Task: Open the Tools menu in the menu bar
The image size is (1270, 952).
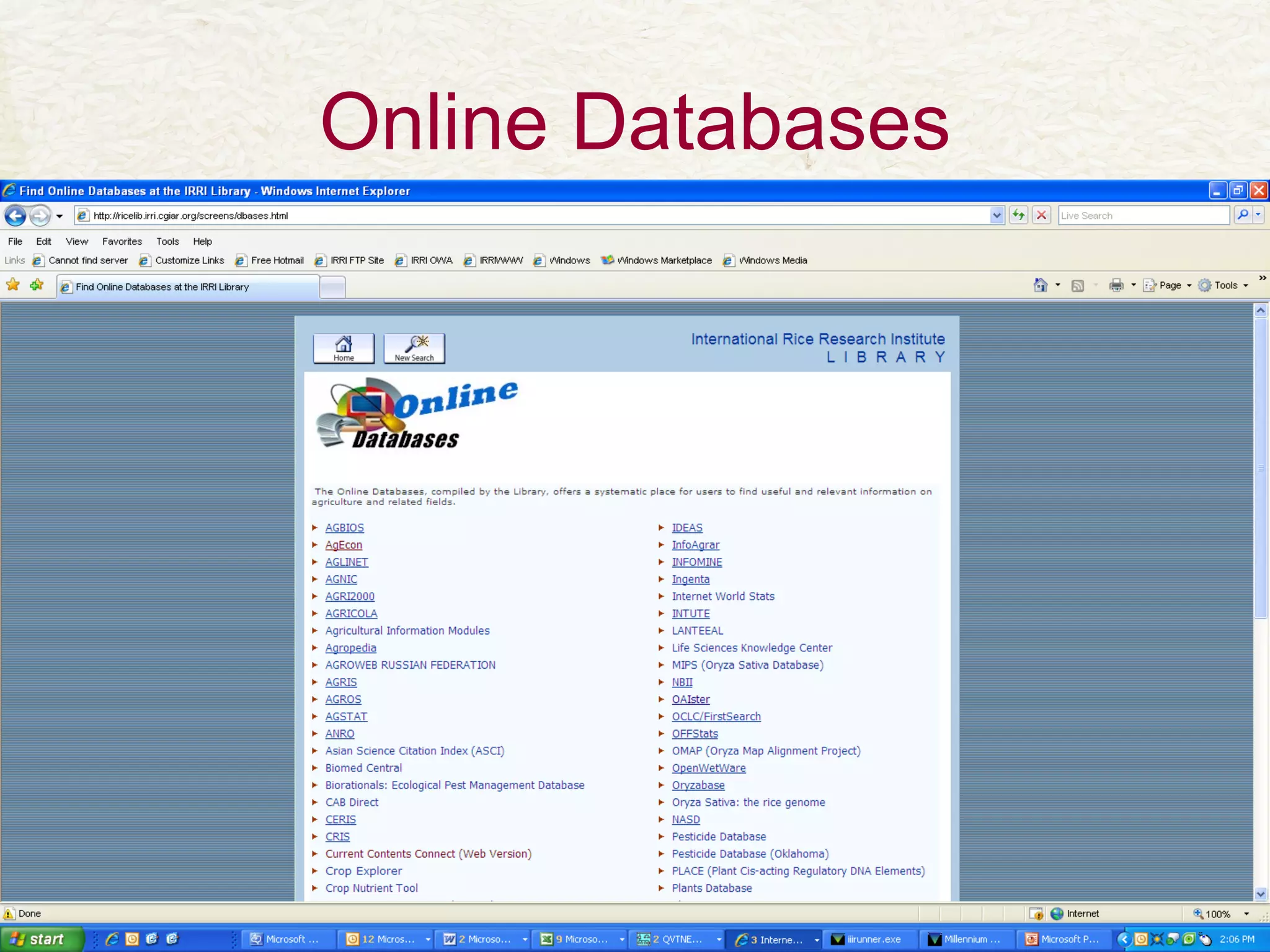Action: point(167,242)
